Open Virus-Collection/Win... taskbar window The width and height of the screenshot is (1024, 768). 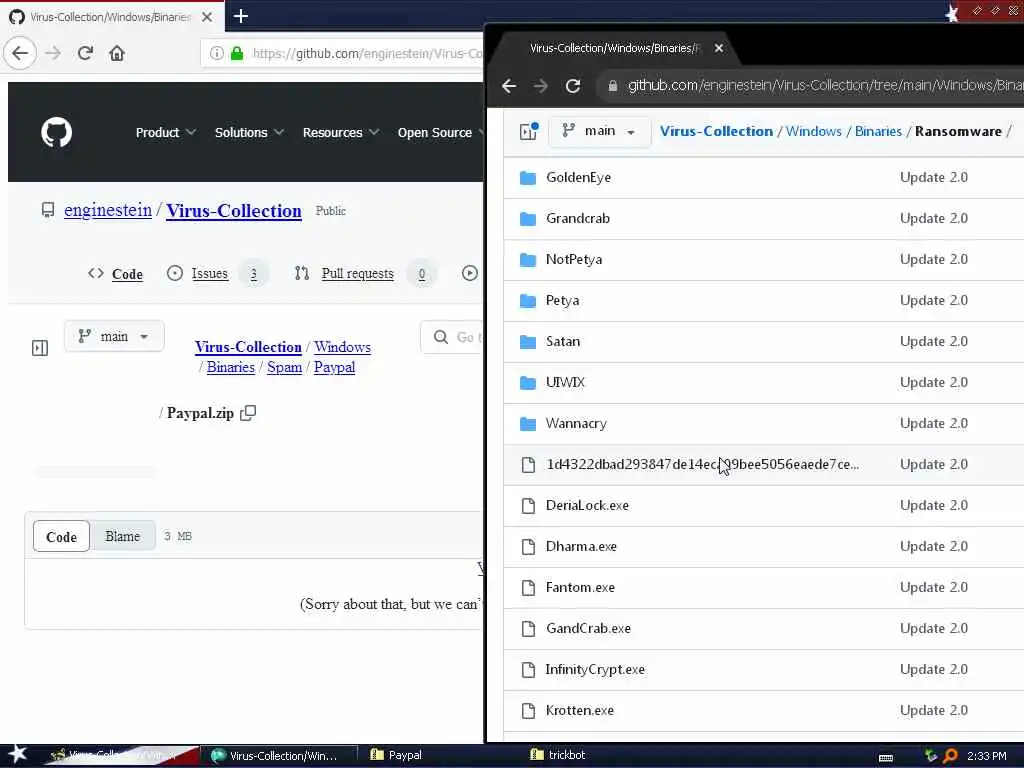(x=278, y=756)
